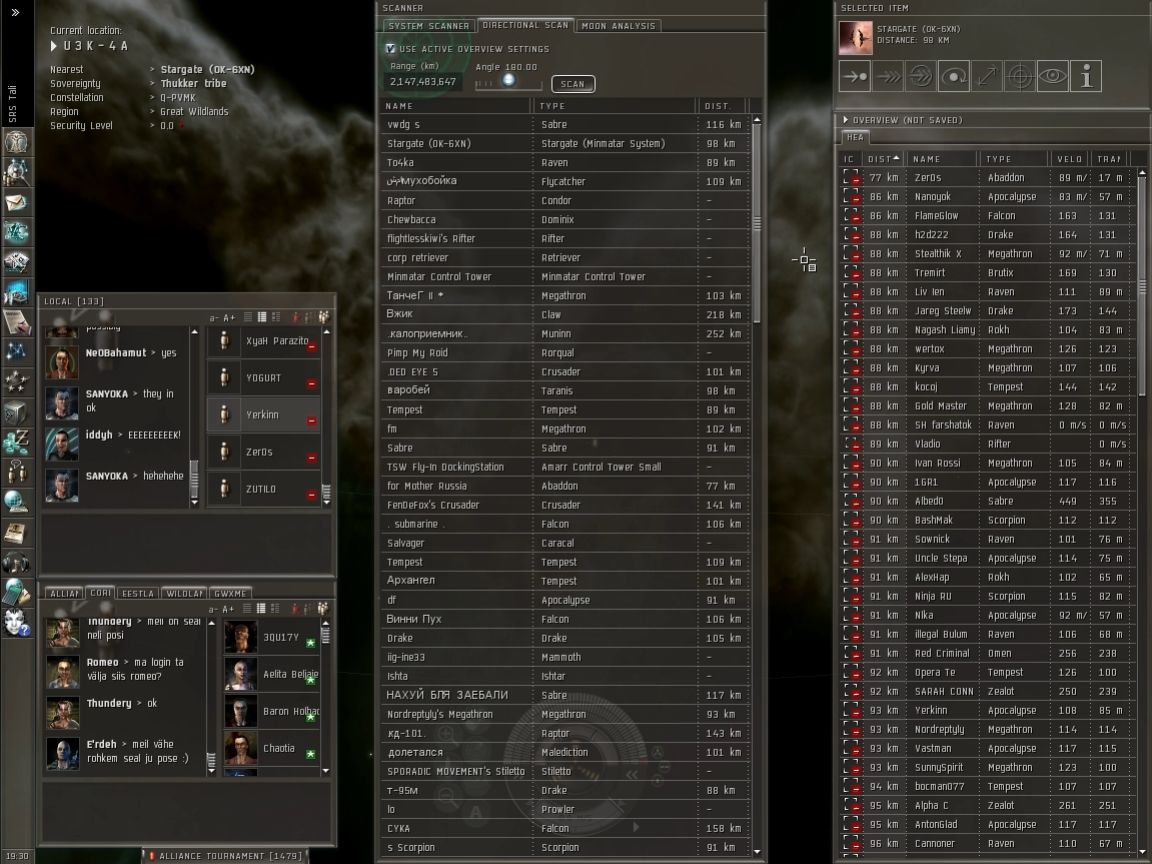
Task: Click the Keep at Range icon
Action: coord(987,76)
